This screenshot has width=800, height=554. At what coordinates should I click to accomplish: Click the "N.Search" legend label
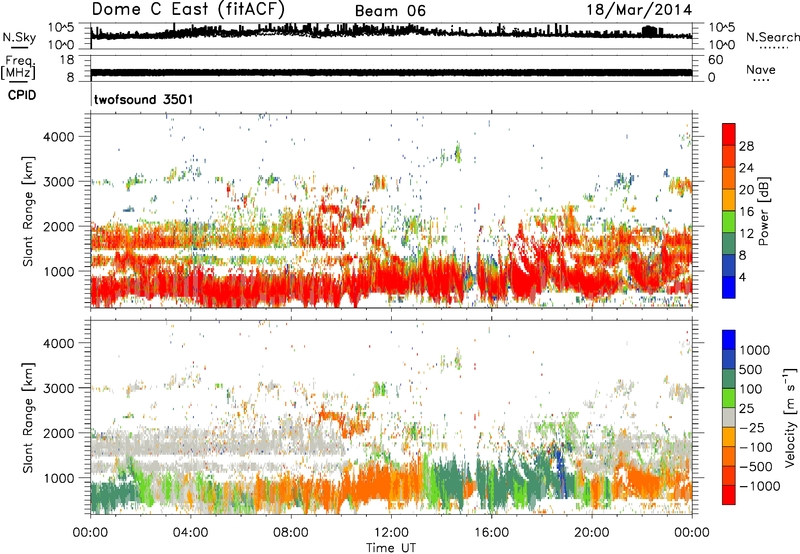point(772,37)
